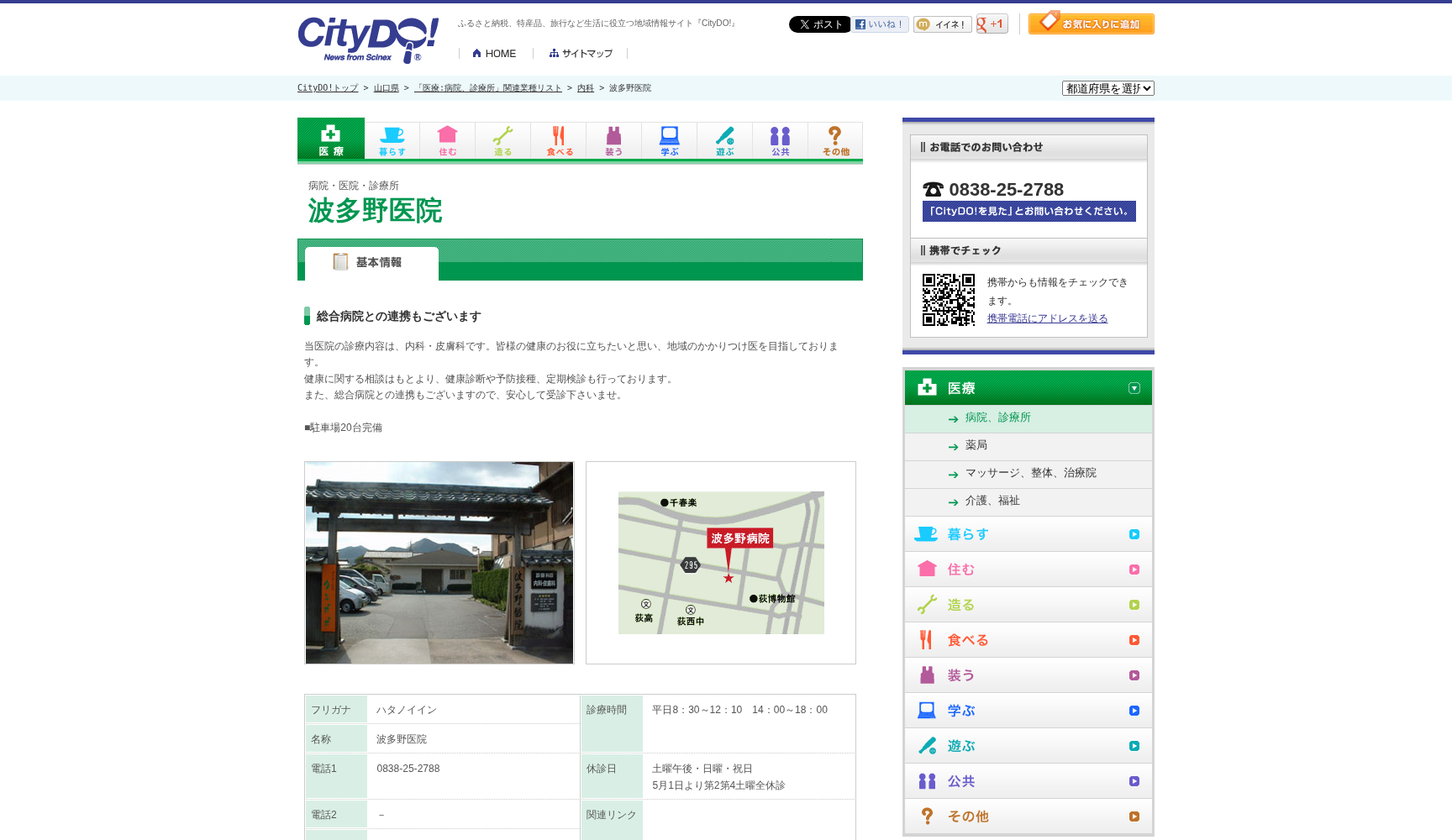Screen dimensions: 1452x840
Task: Click the お気に入りに追加 button
Action: click(x=1091, y=24)
